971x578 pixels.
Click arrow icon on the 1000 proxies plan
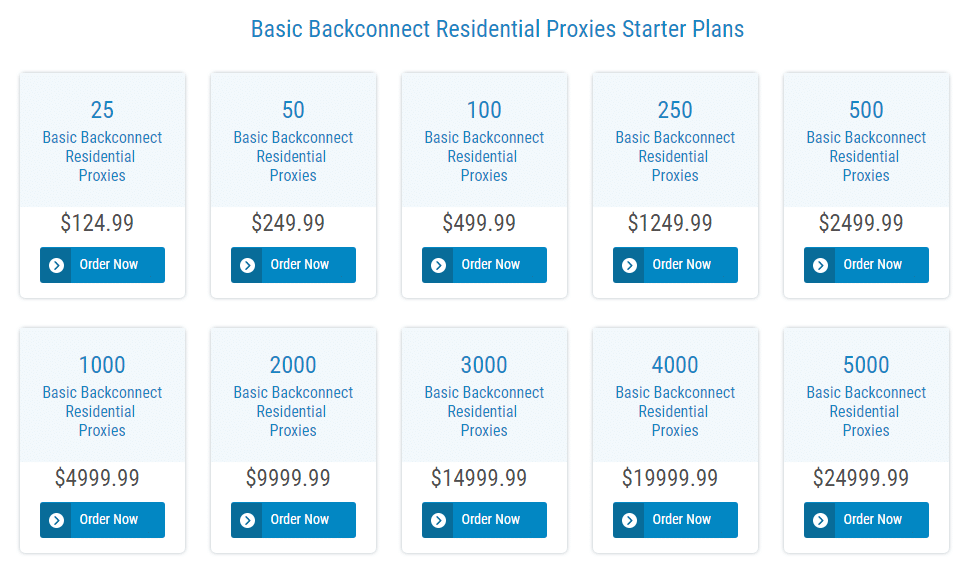[x=56, y=520]
